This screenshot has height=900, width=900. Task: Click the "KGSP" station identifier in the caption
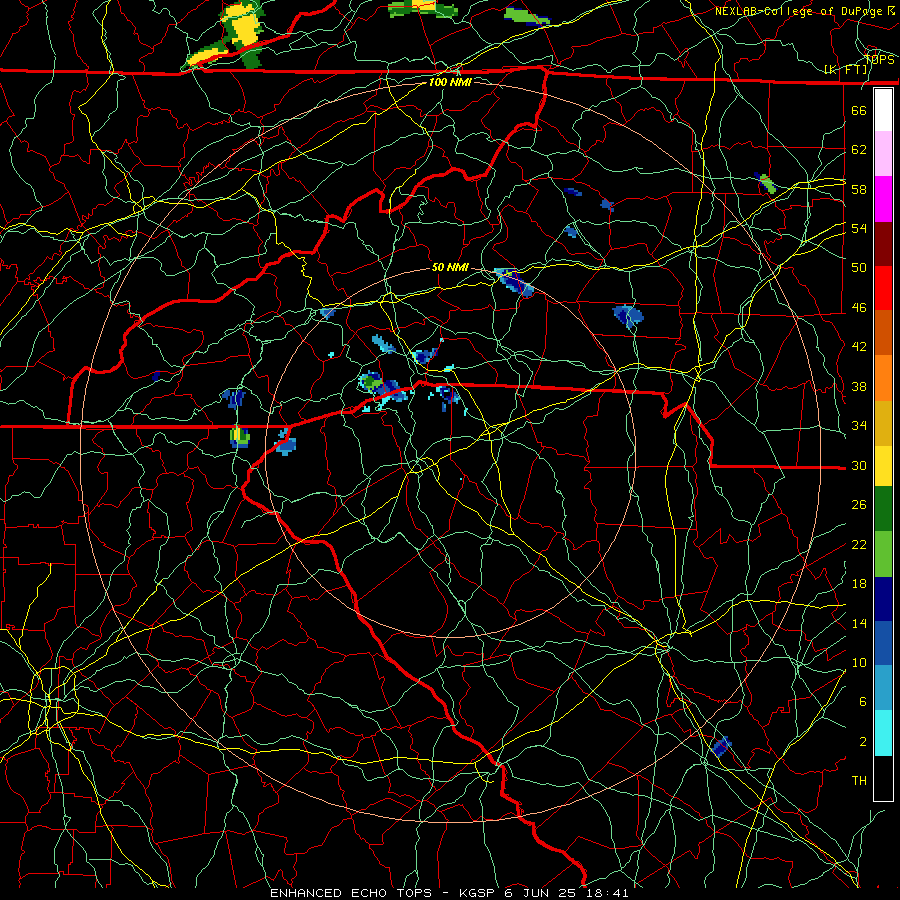479,893
